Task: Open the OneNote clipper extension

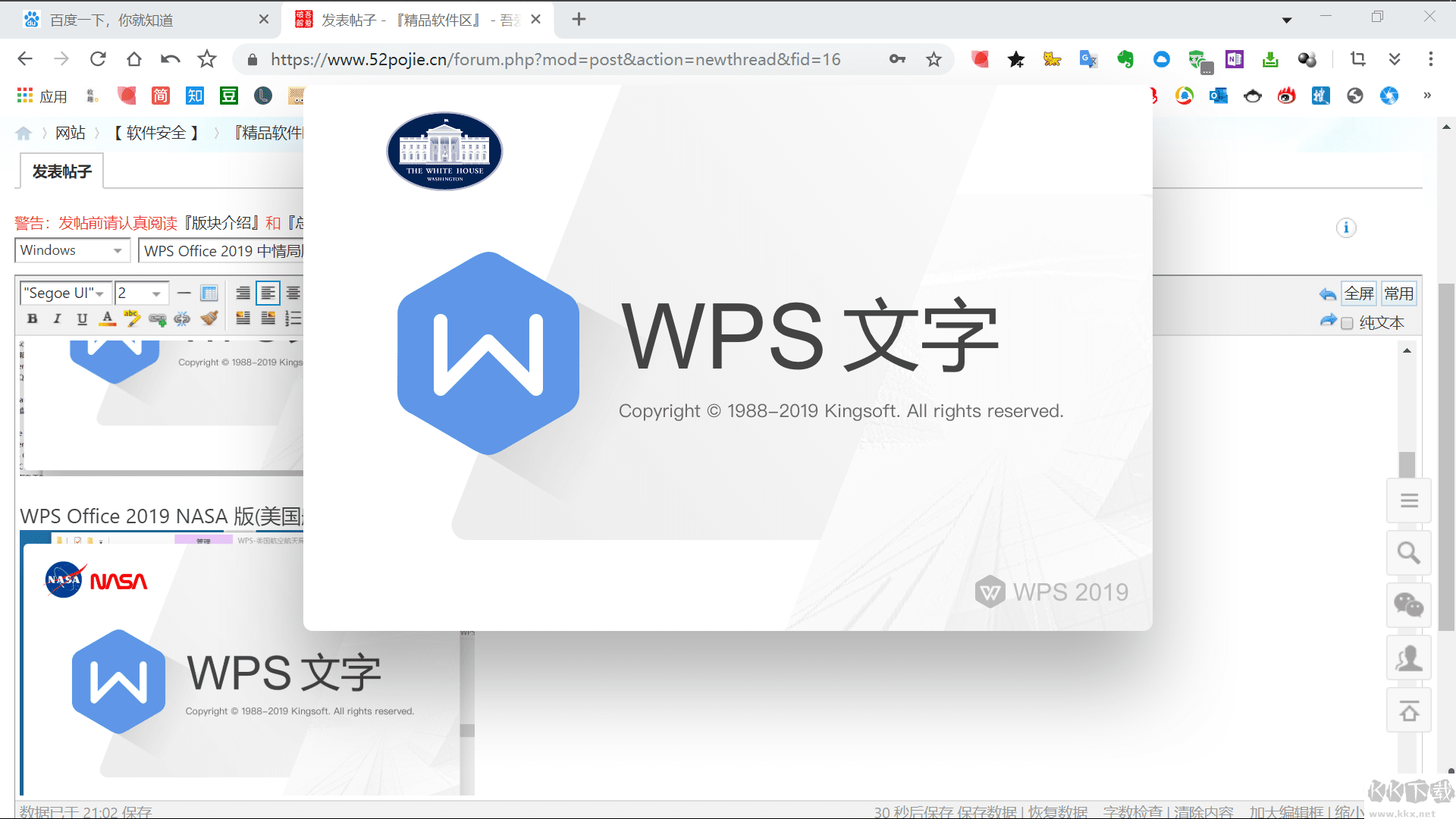Action: (x=1234, y=59)
